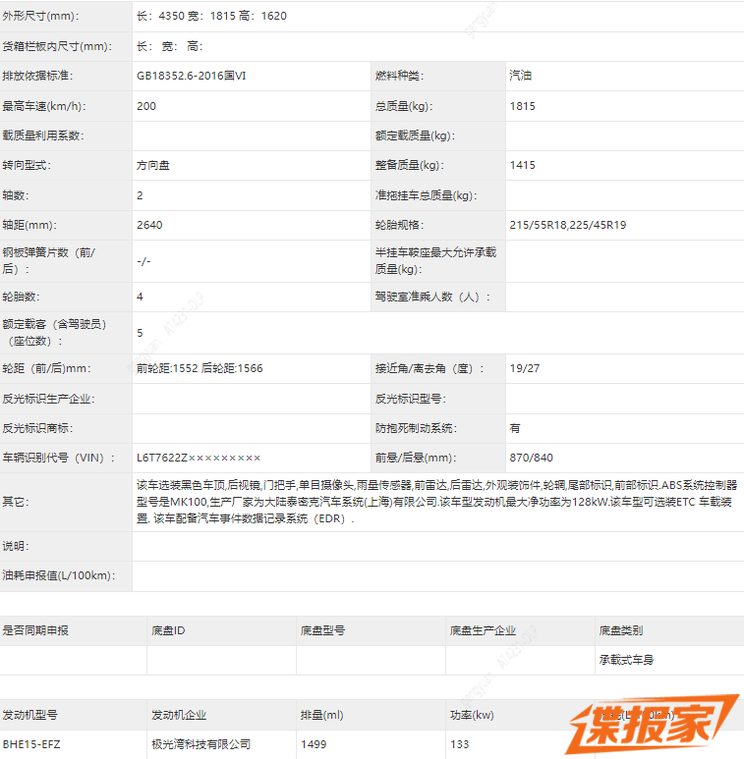Click the 功率(kw) column header
The width and height of the screenshot is (744, 759).
472,715
